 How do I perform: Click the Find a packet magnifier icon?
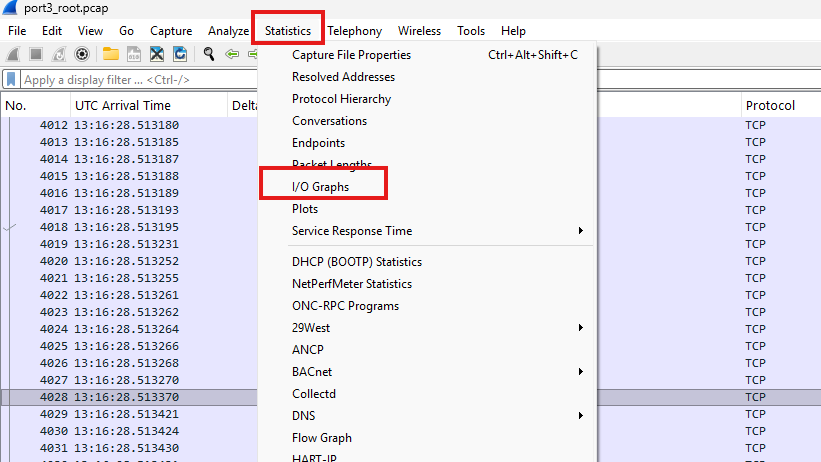209,54
